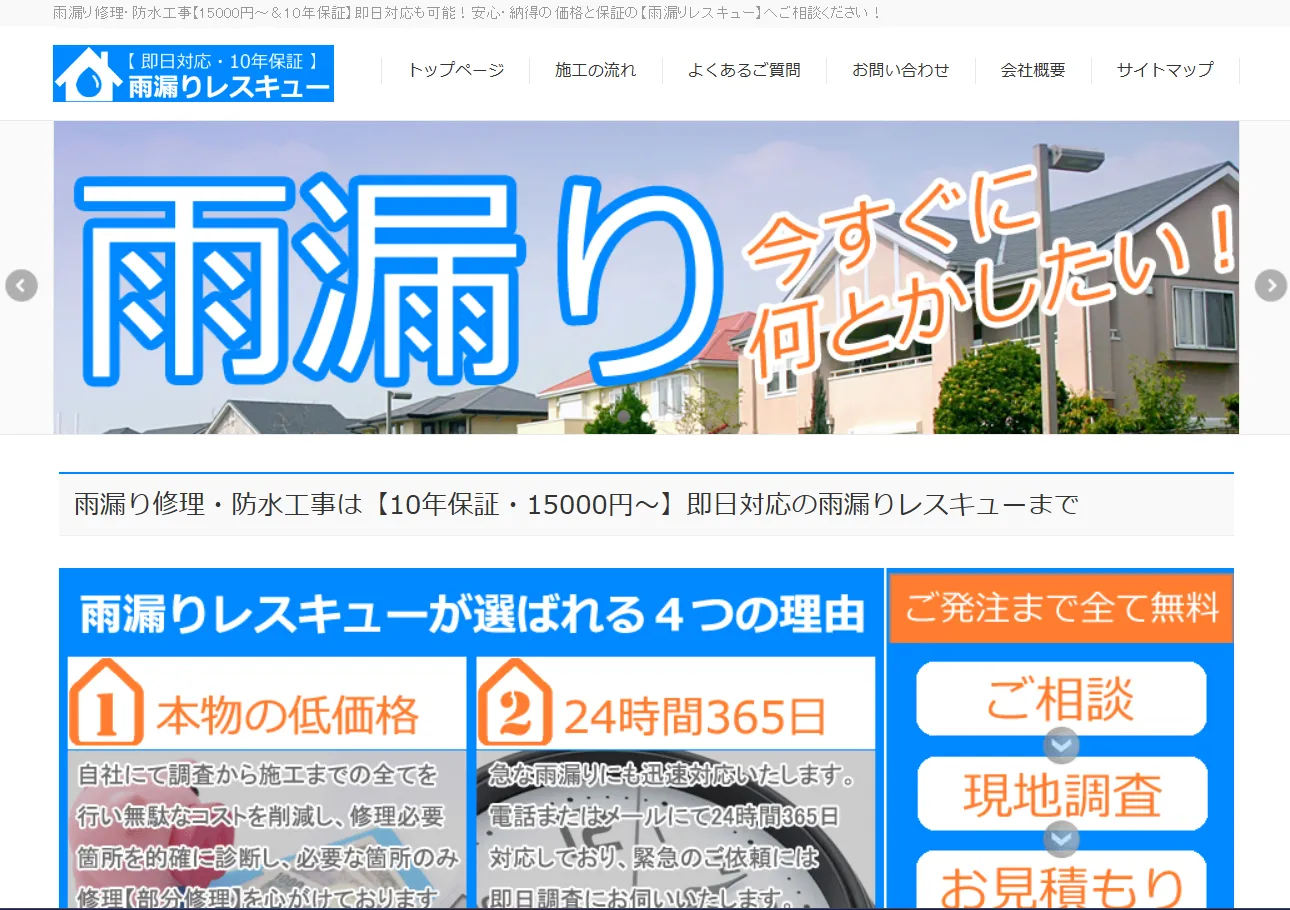
Task: Open the トップページ menu item
Action: coord(455,70)
